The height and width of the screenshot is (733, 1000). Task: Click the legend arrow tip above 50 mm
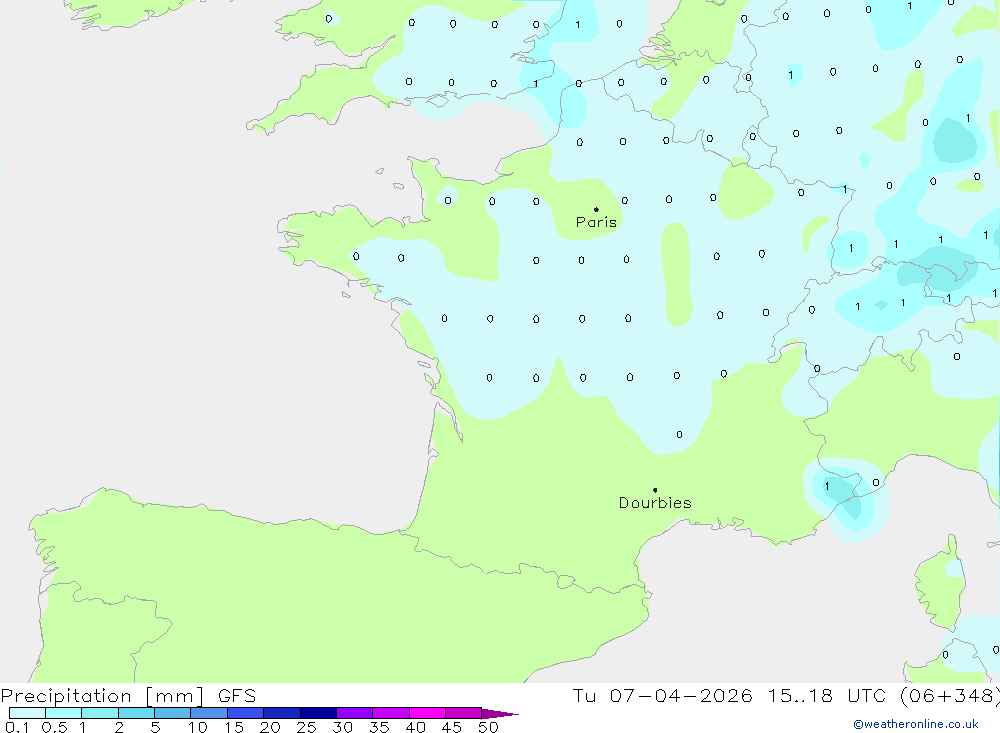pos(501,714)
